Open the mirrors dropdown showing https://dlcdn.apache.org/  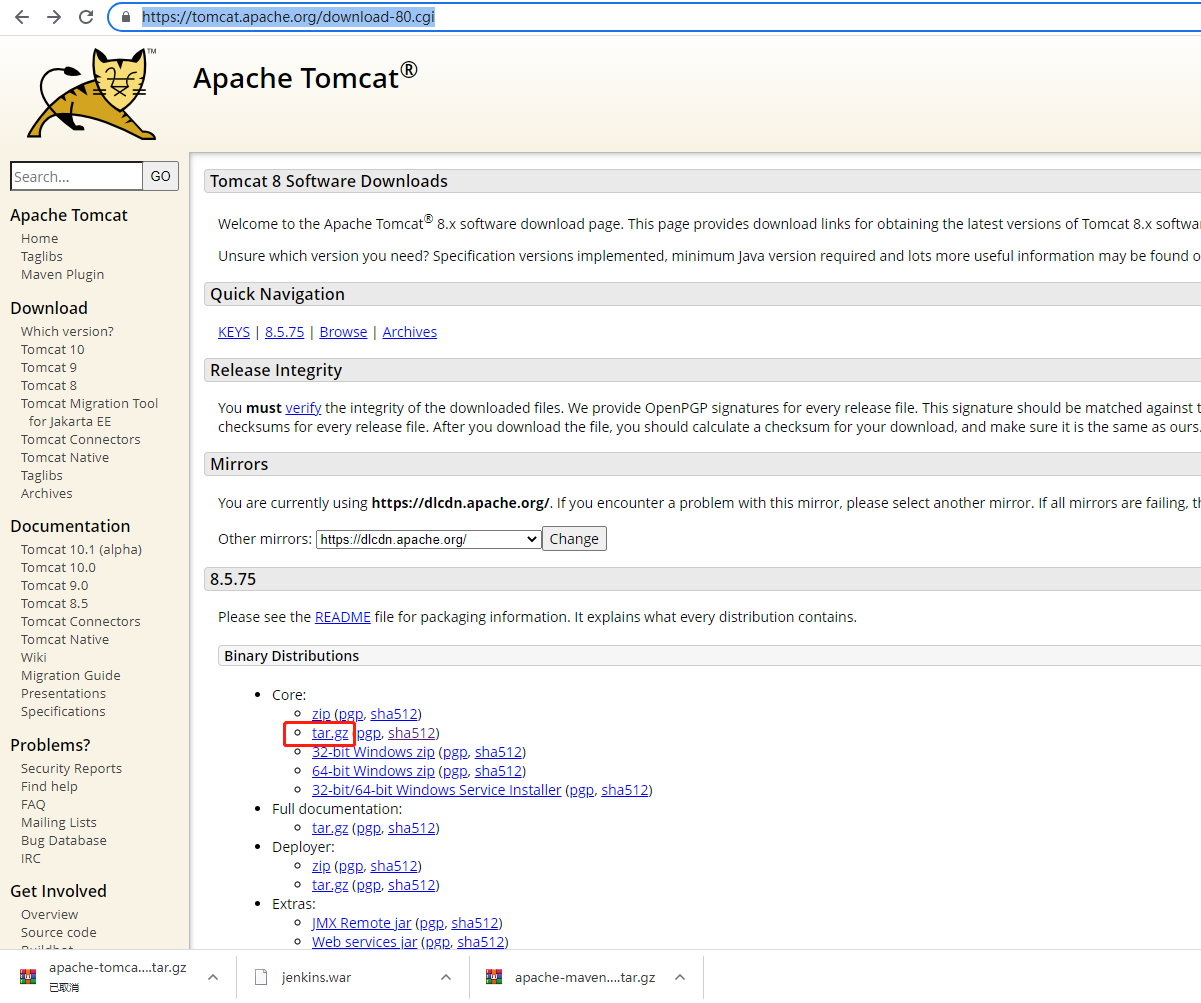(x=427, y=538)
